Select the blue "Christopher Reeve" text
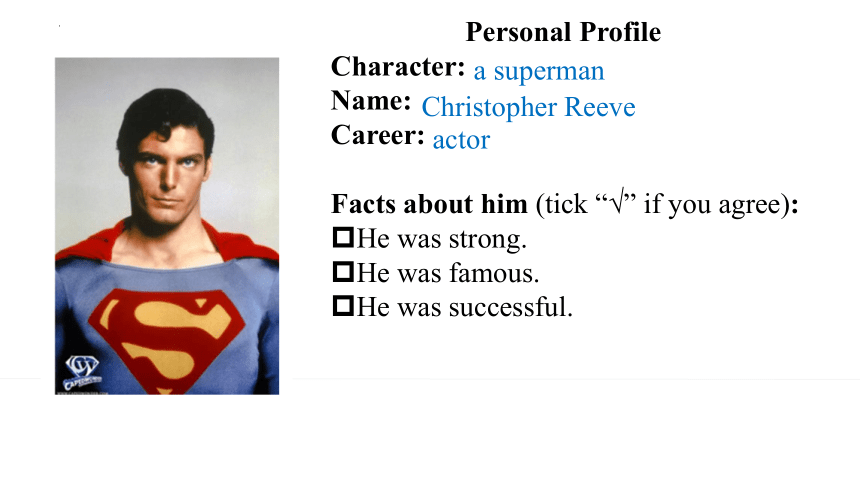Viewport: 860px width, 484px height. pos(528,107)
